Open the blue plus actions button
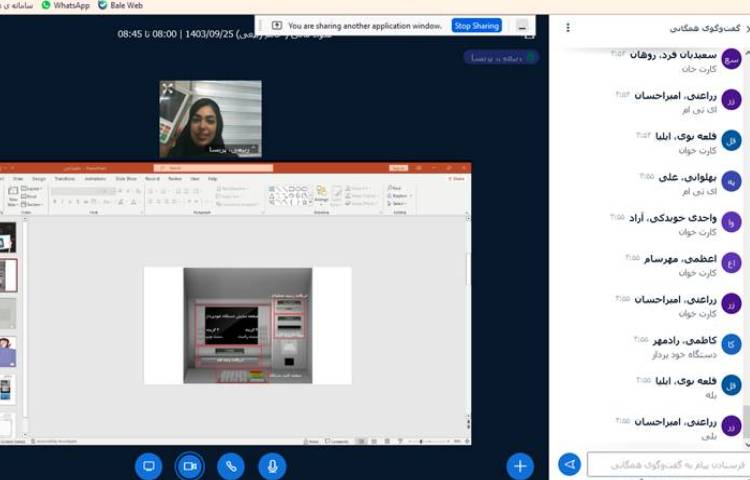This screenshot has height=480, width=750. [x=520, y=466]
